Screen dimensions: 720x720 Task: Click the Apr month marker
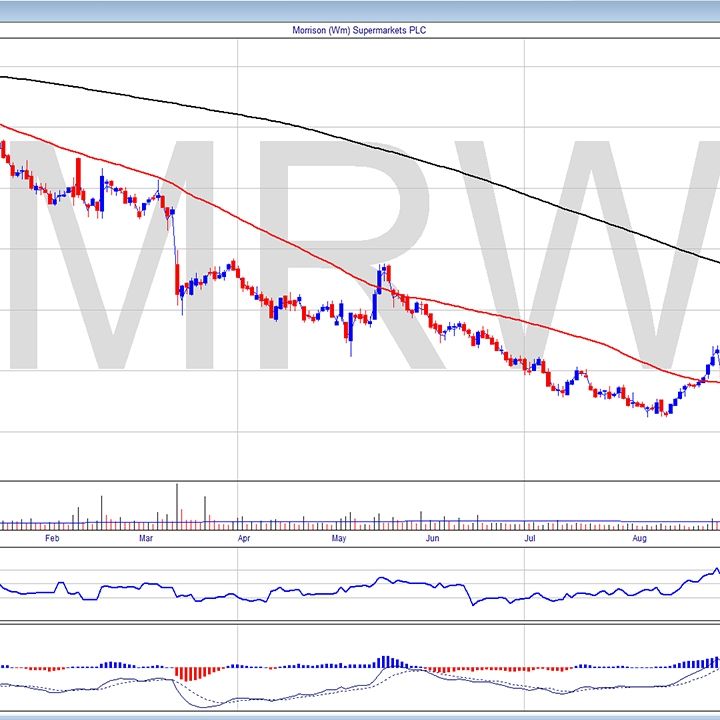(243, 538)
